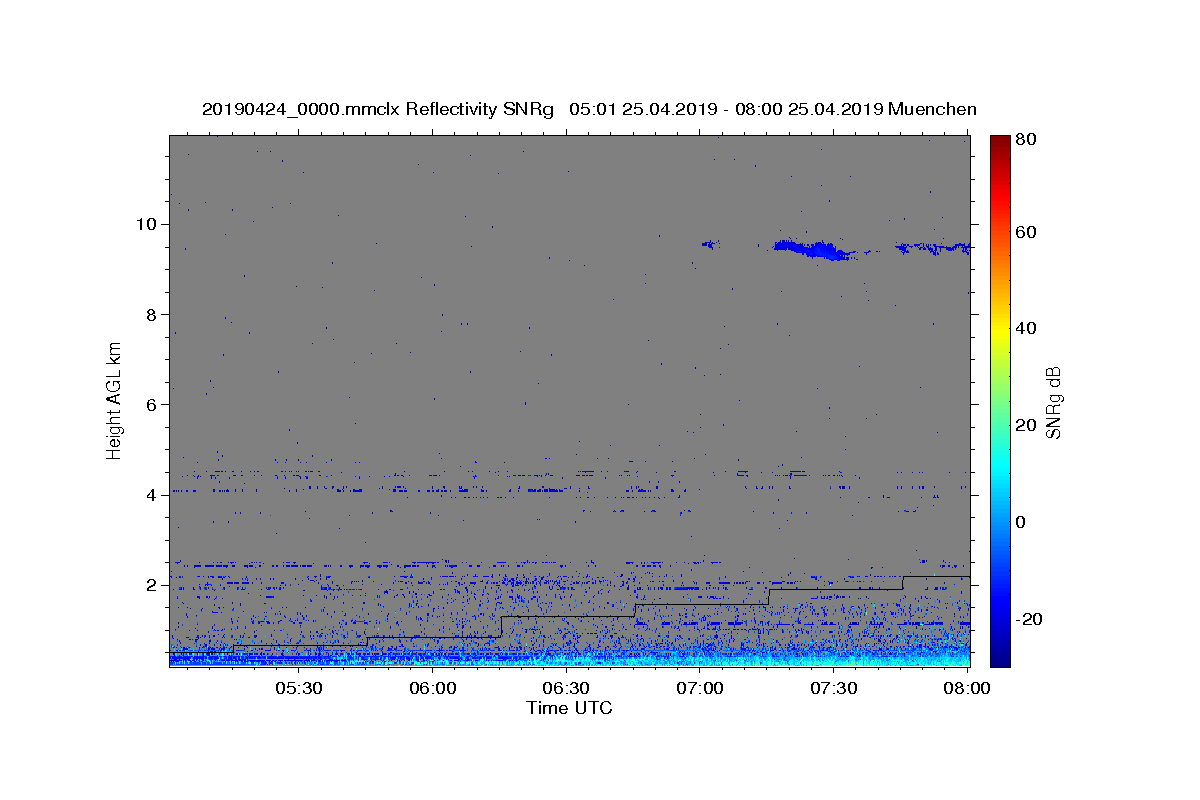Click the 06:30 time tick label
Viewport: 1200px width, 800px height.
(566, 689)
